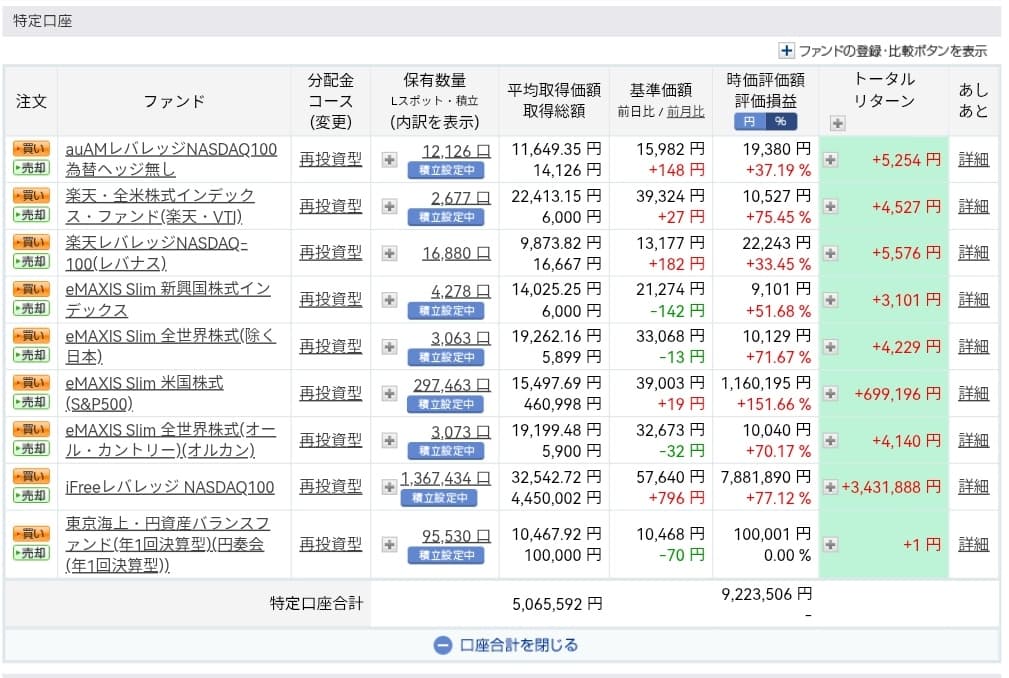Viewport: 1009px width, 678px height.
Task: Switch 評価損益 display to %
Action: coord(780,121)
